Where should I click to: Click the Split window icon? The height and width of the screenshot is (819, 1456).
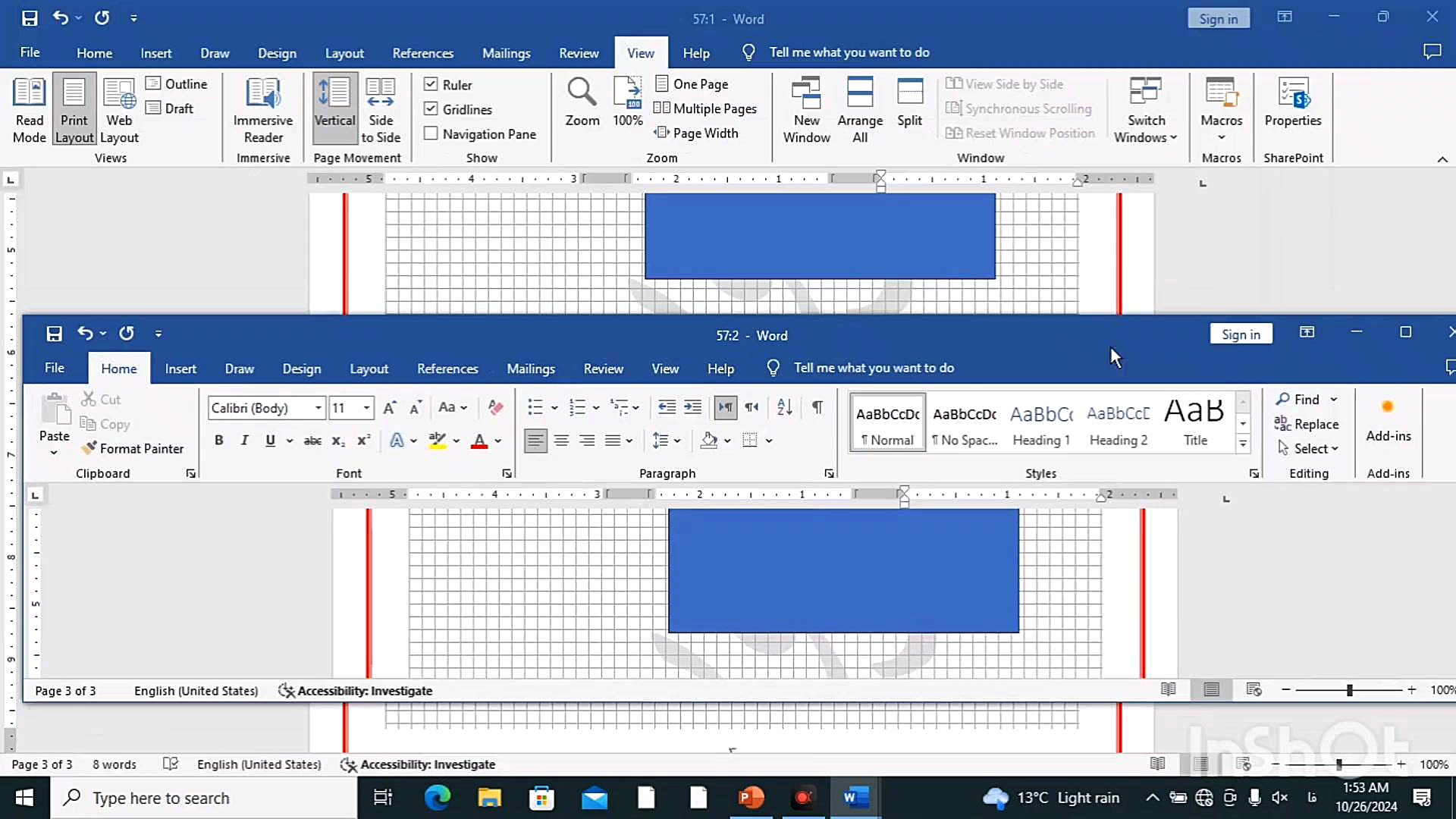909,102
